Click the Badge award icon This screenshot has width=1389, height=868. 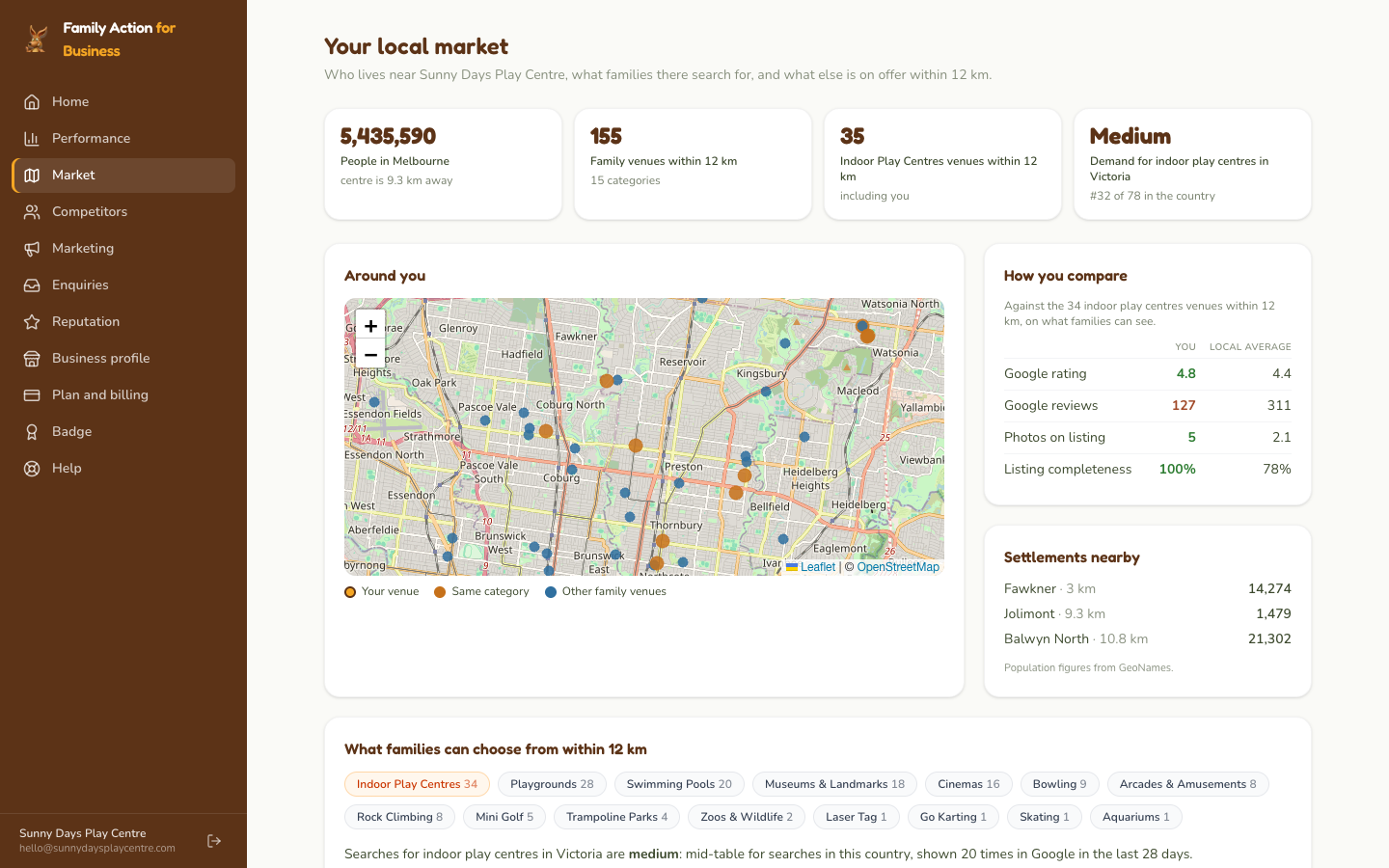[32, 431]
